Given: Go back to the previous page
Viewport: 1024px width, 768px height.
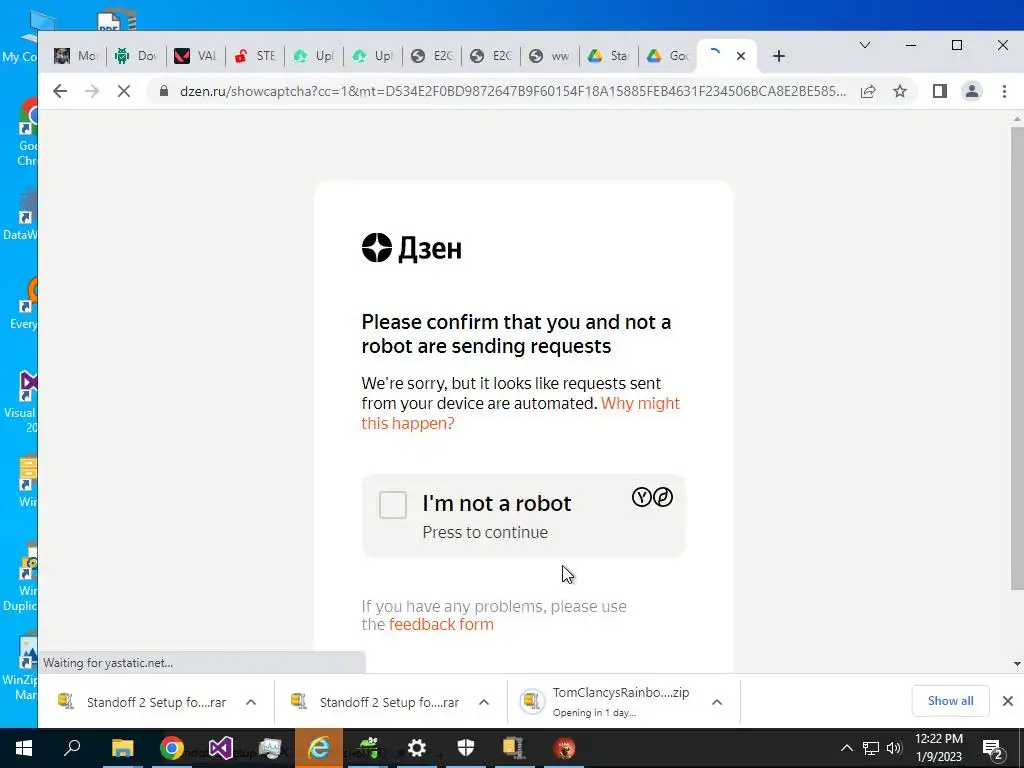Looking at the screenshot, I should (60, 91).
